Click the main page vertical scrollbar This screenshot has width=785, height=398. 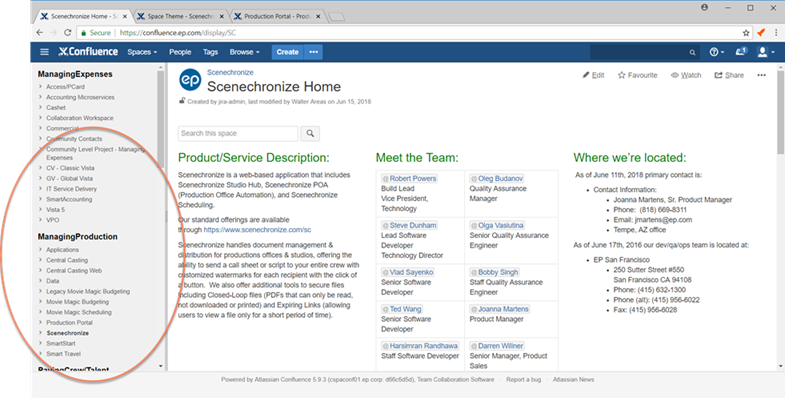(780, 113)
